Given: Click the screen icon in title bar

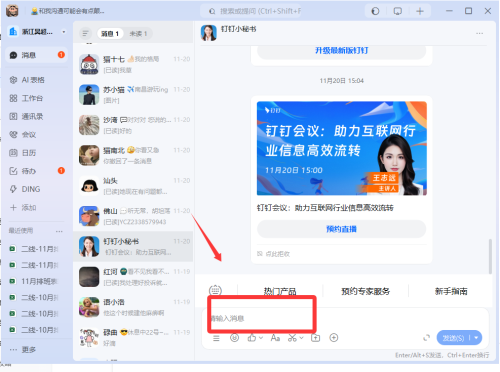Looking at the screenshot, I should [x=397, y=11].
